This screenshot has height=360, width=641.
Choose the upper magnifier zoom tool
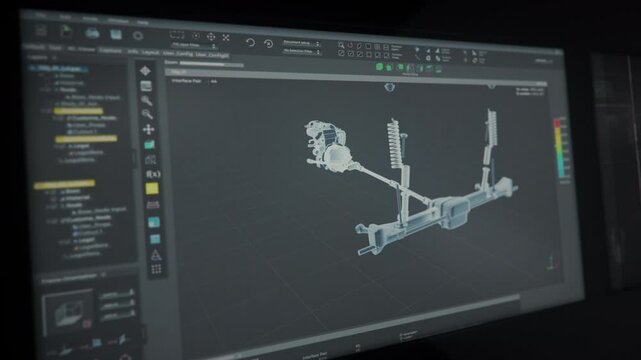point(146,100)
